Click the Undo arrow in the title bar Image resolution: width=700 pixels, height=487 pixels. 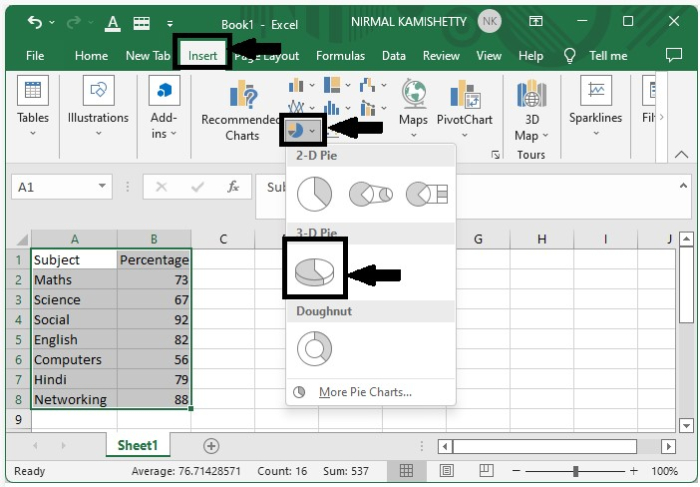click(x=35, y=22)
